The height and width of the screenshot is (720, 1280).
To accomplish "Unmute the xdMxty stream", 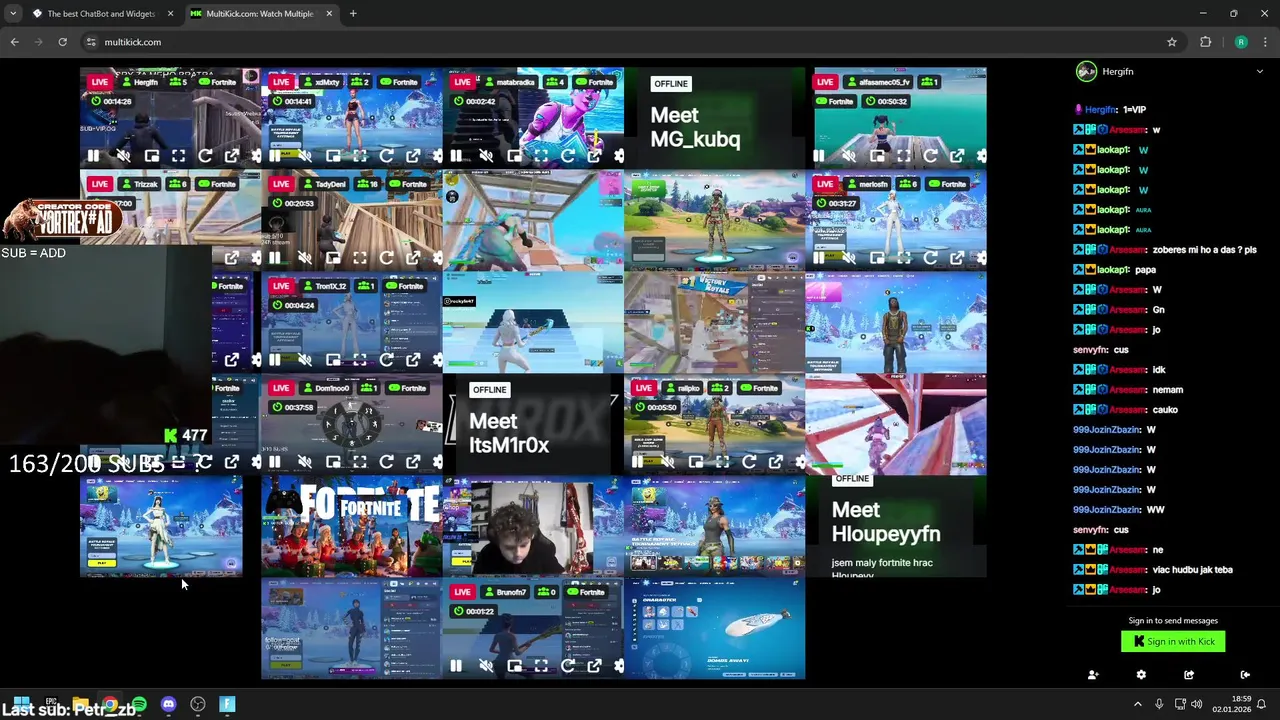I will (x=305, y=156).
